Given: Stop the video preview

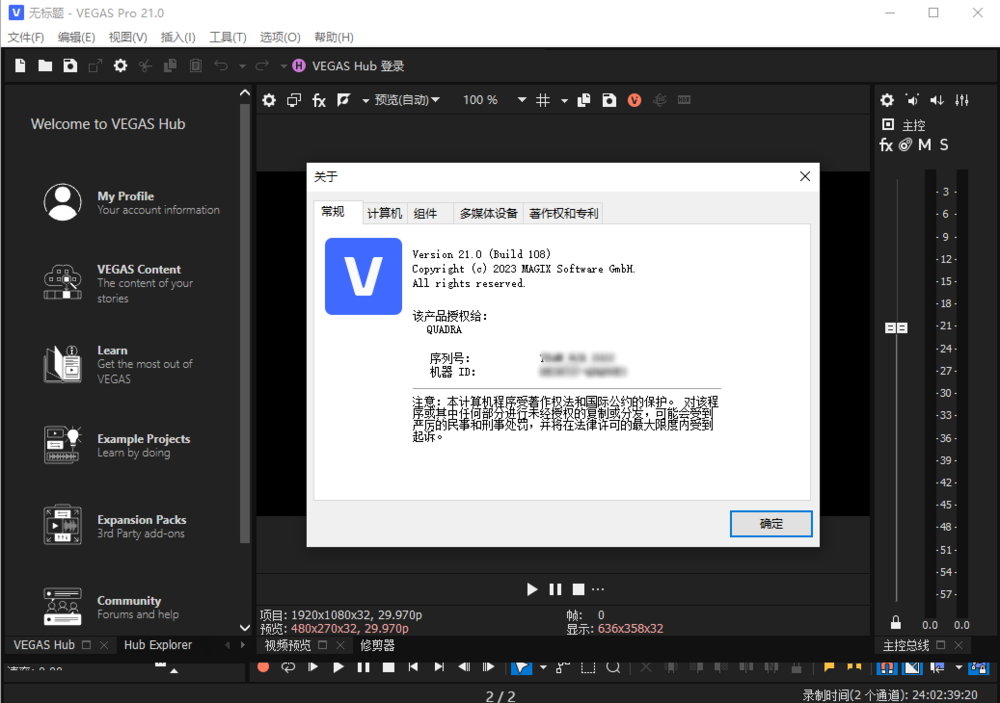Looking at the screenshot, I should click(x=578, y=589).
